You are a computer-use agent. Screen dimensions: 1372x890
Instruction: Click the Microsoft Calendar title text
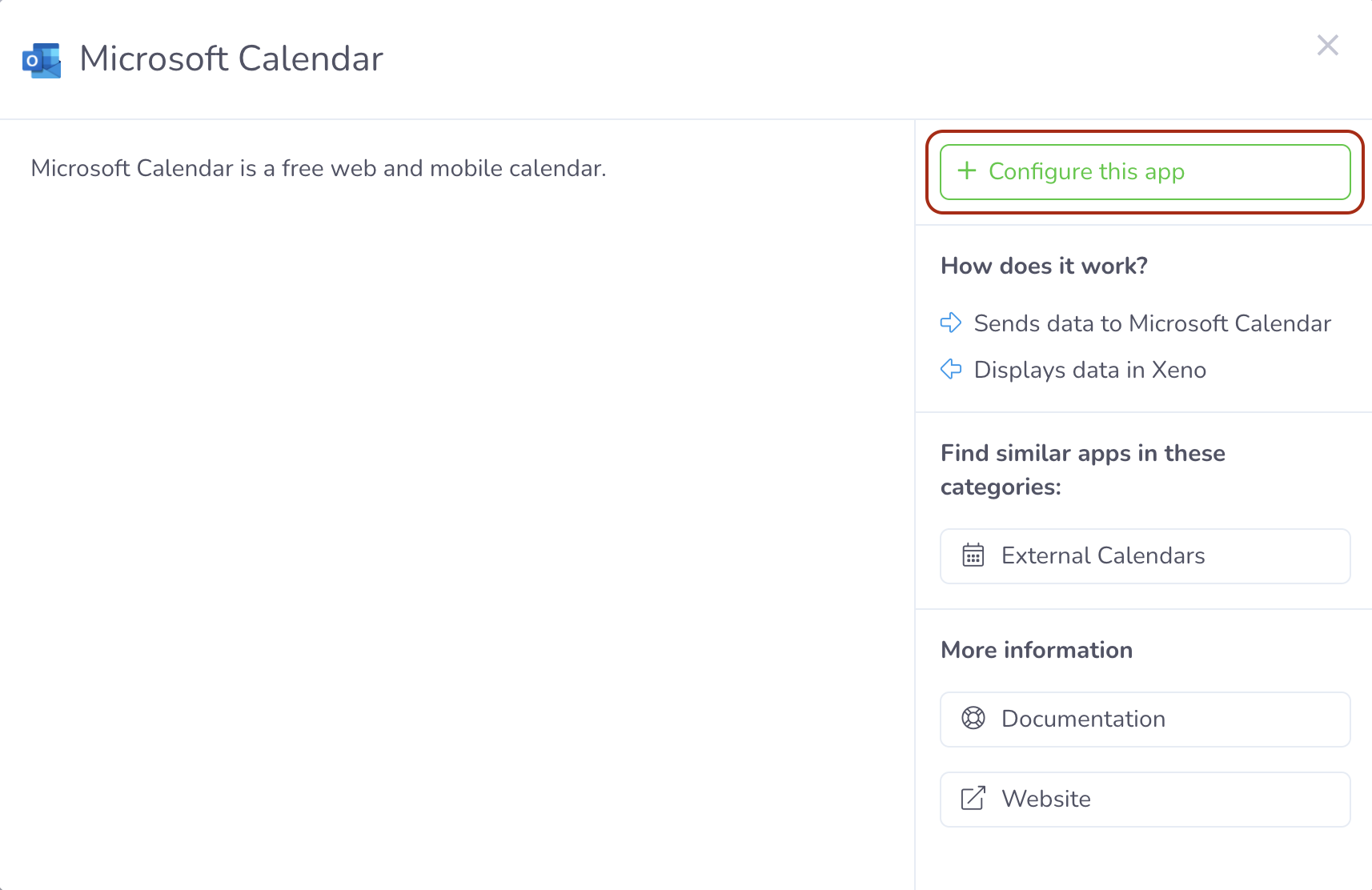(231, 59)
